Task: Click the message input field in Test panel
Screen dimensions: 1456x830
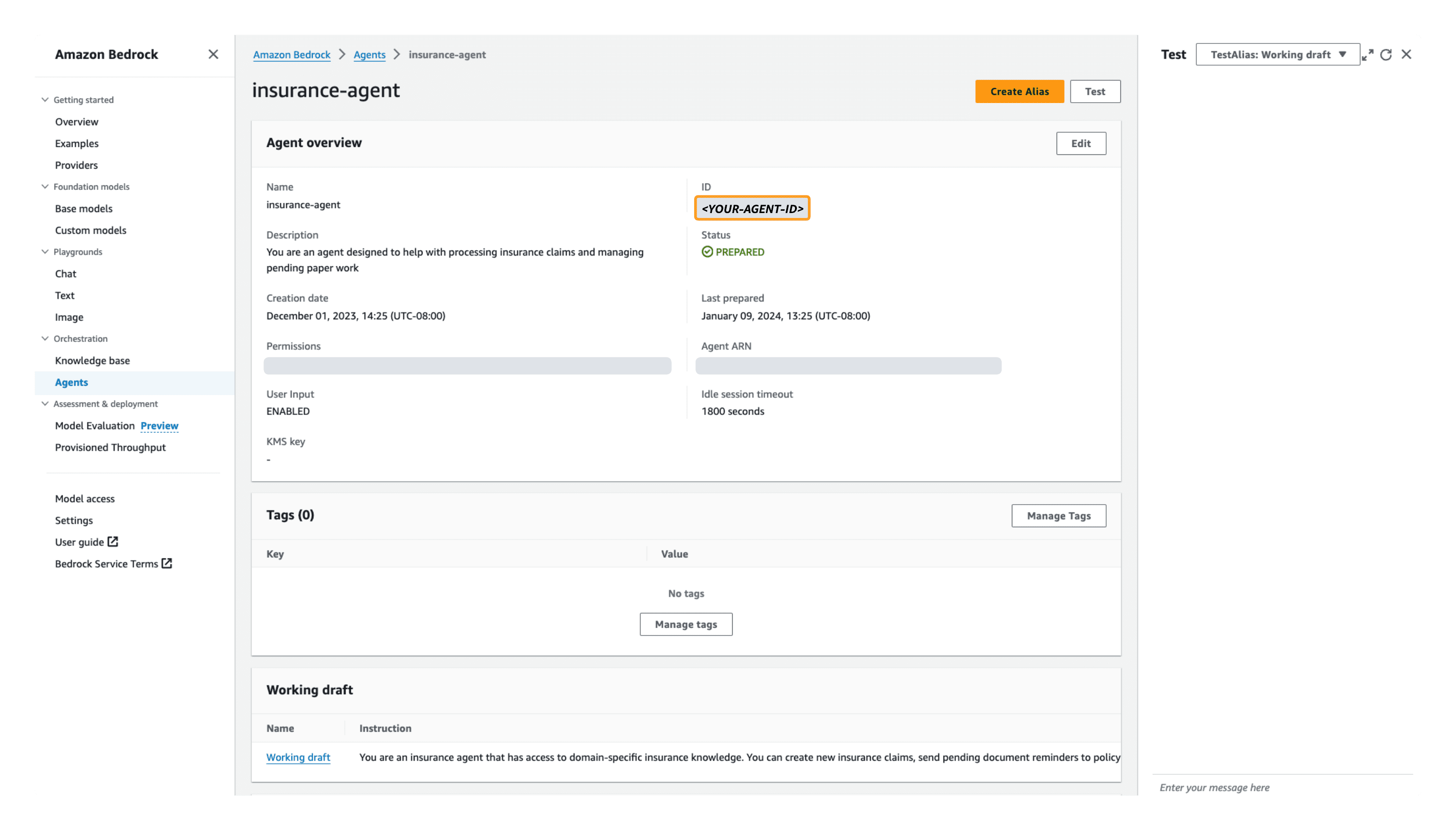Action: (x=1282, y=787)
